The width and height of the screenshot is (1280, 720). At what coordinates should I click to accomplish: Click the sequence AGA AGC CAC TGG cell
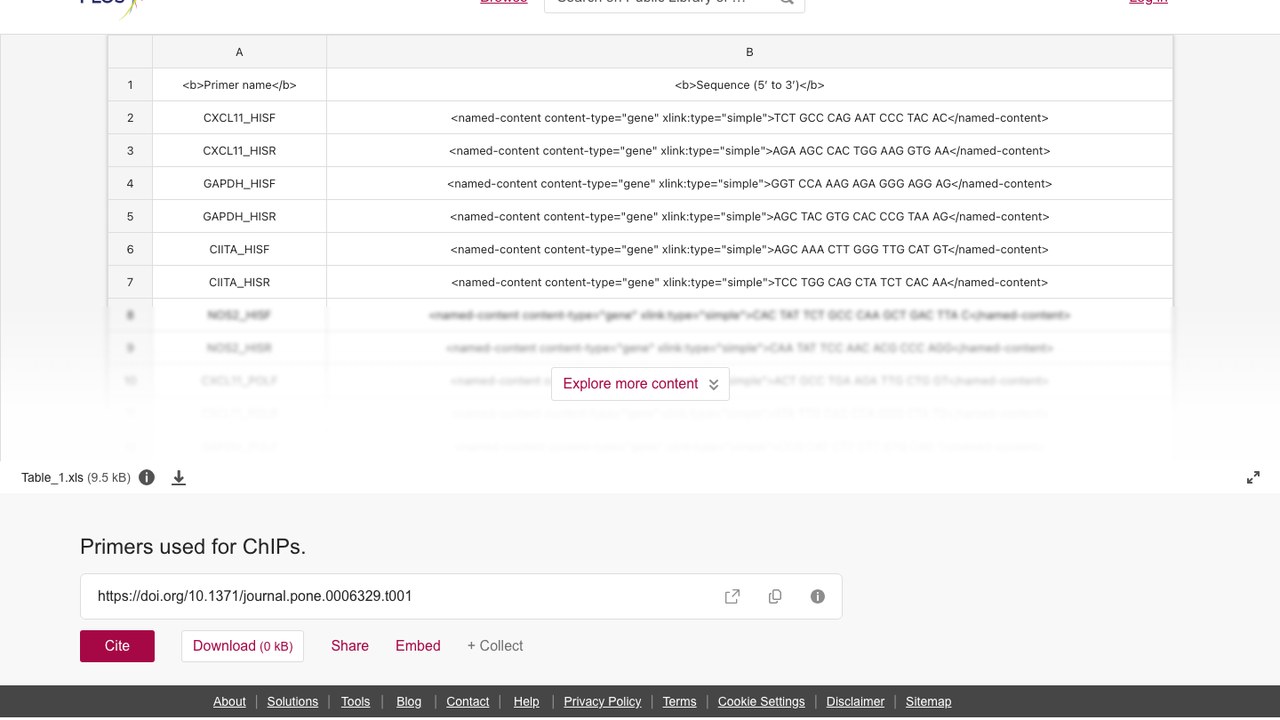click(750, 151)
